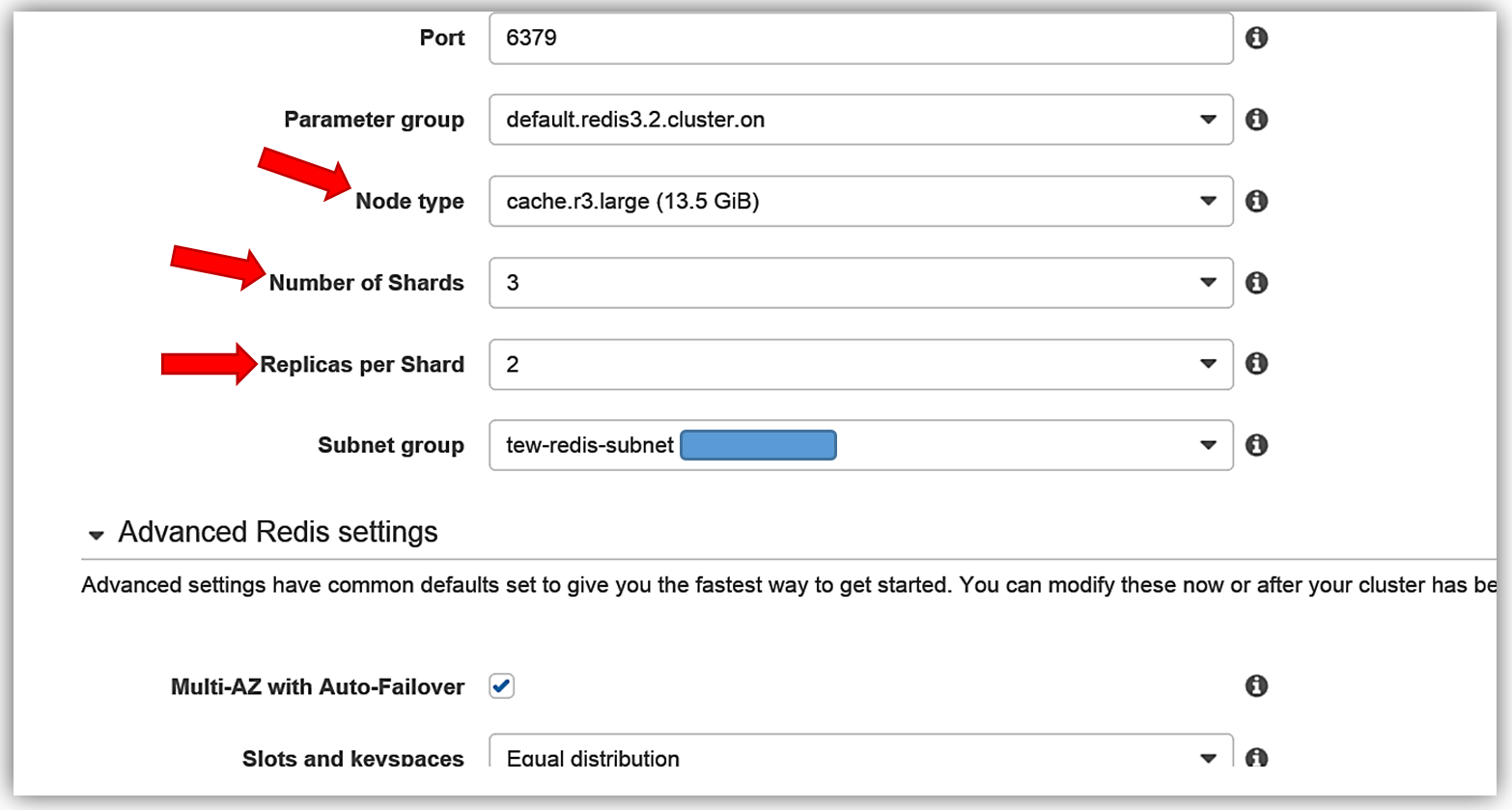Change Replicas per Shard dropdown value

pos(859,364)
